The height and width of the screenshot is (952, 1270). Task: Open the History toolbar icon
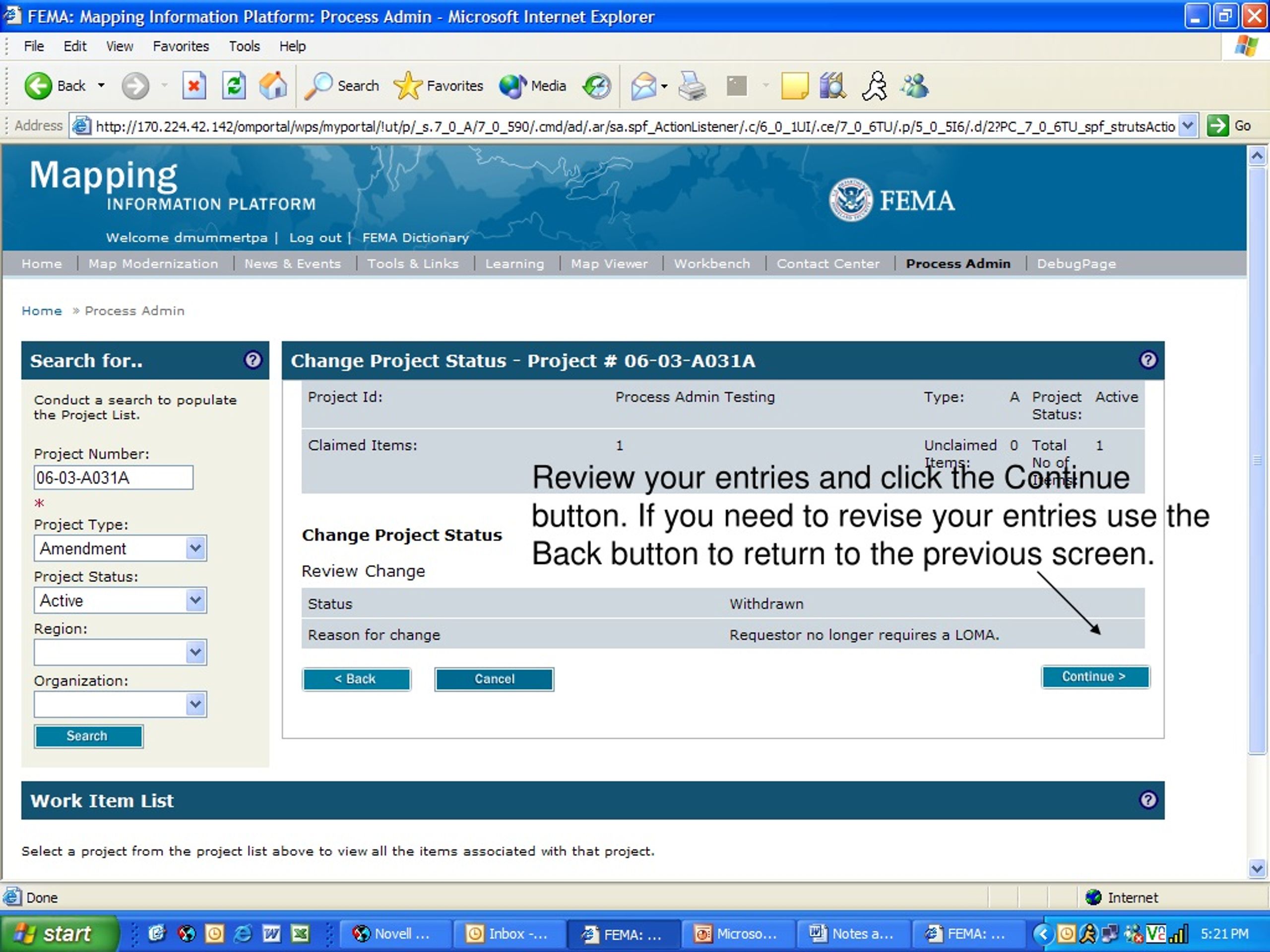point(596,86)
